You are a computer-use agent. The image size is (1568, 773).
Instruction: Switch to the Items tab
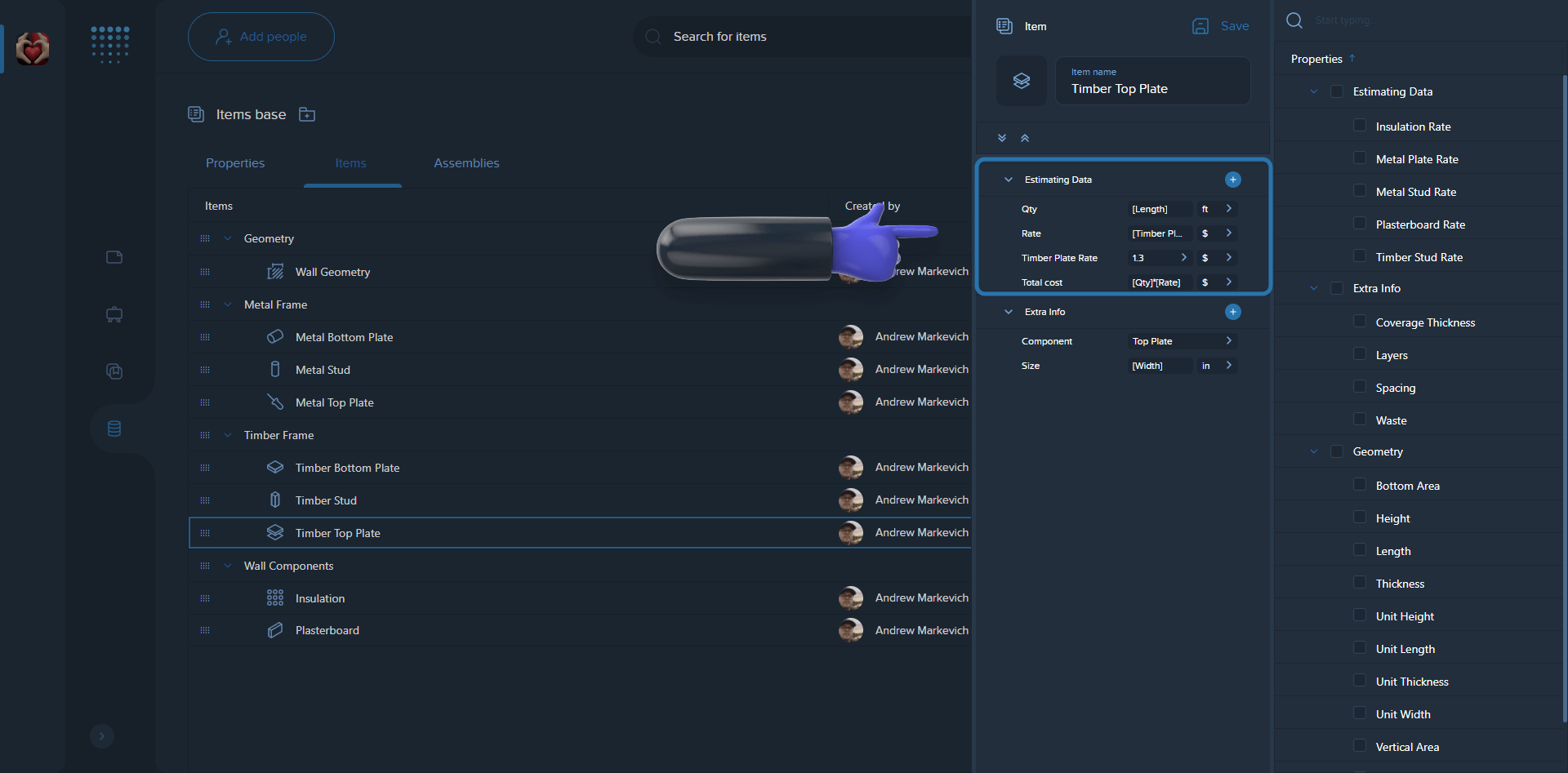pyautogui.click(x=350, y=163)
